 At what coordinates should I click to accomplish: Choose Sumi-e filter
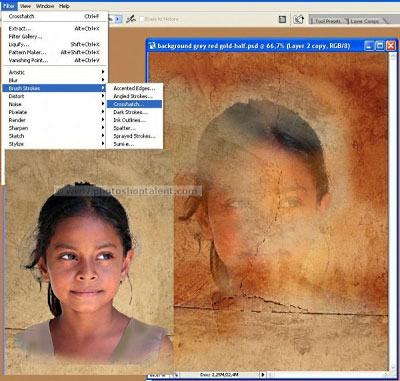click(134, 144)
